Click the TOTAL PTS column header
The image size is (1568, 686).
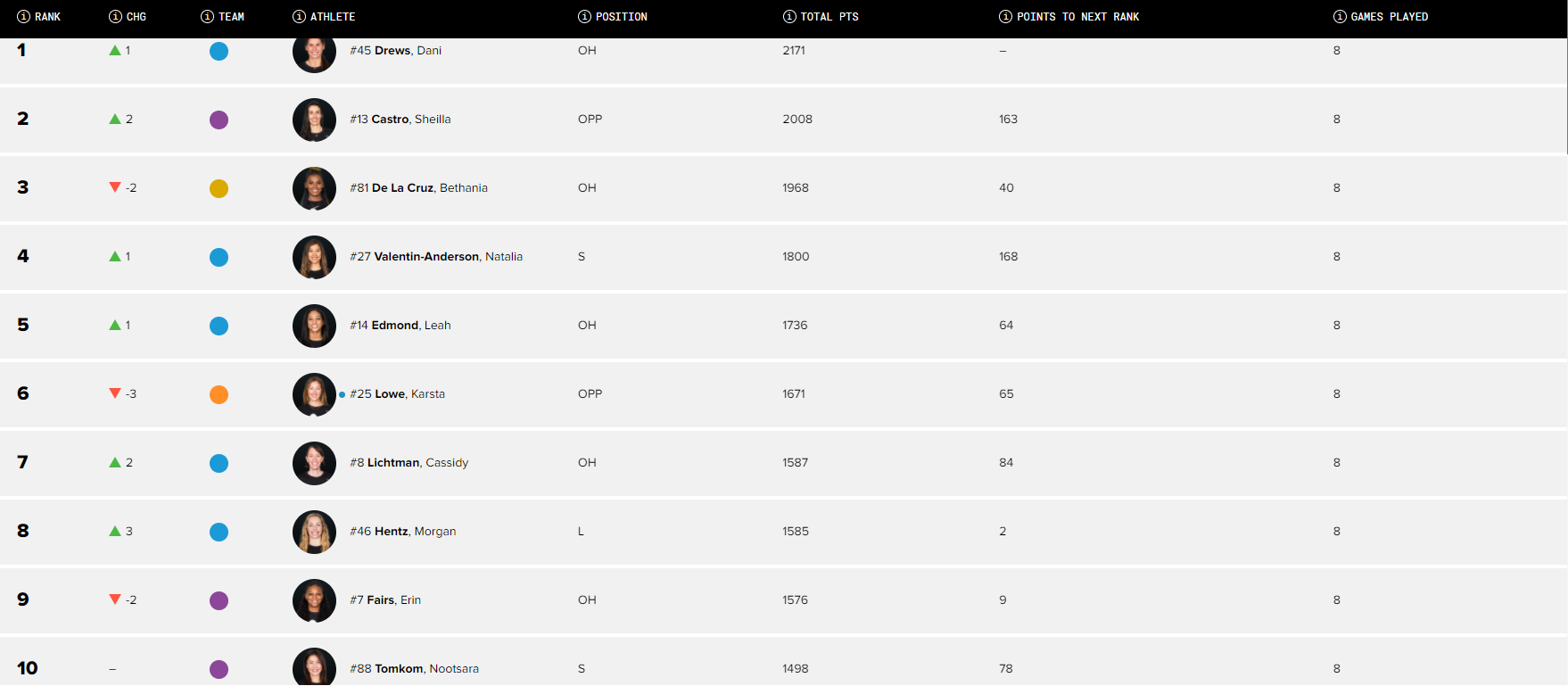(x=829, y=17)
